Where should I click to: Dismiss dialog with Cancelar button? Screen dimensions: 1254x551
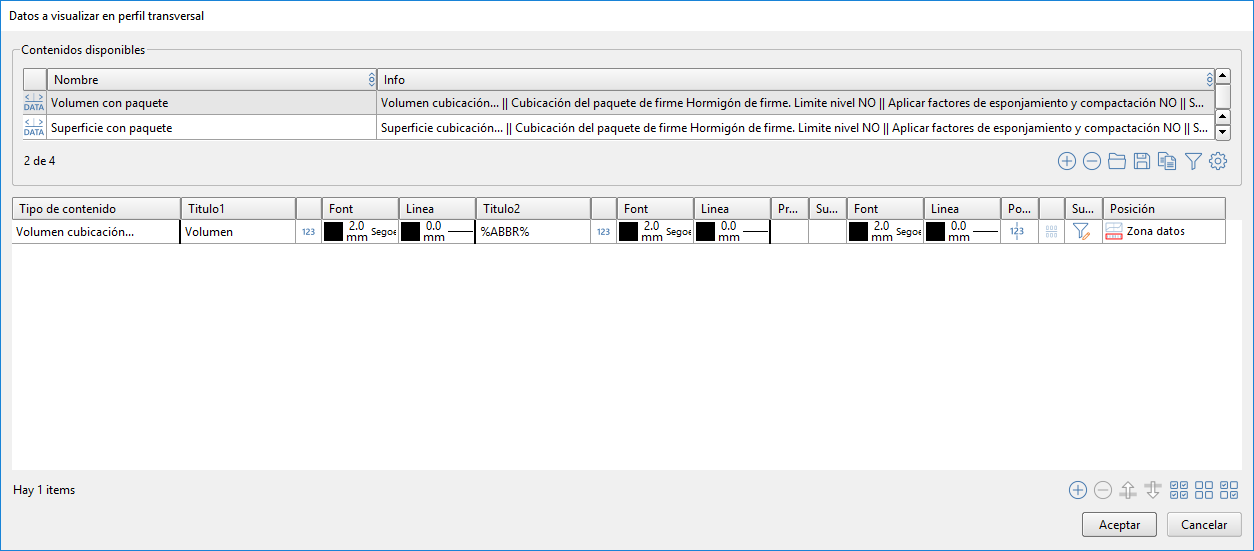(x=1204, y=524)
